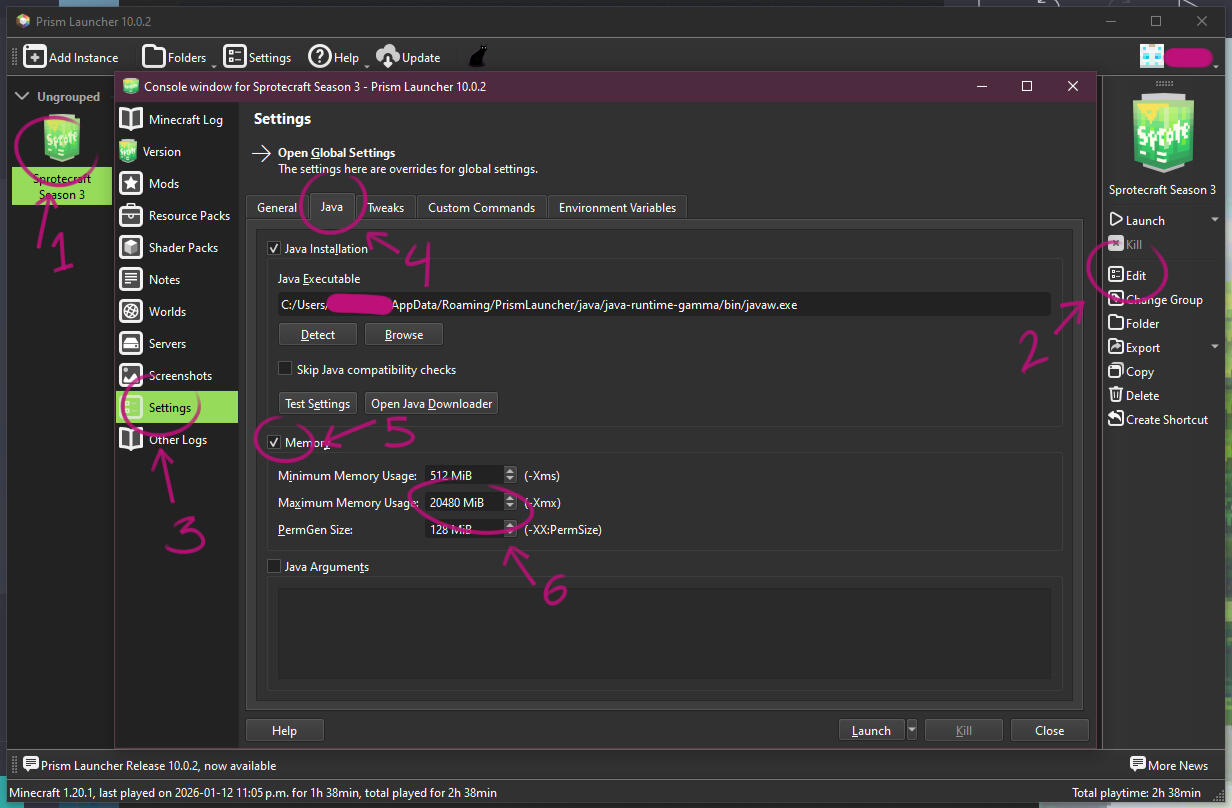Collapse the Ungrouped instance group
The width and height of the screenshot is (1232, 808).
(x=21, y=97)
